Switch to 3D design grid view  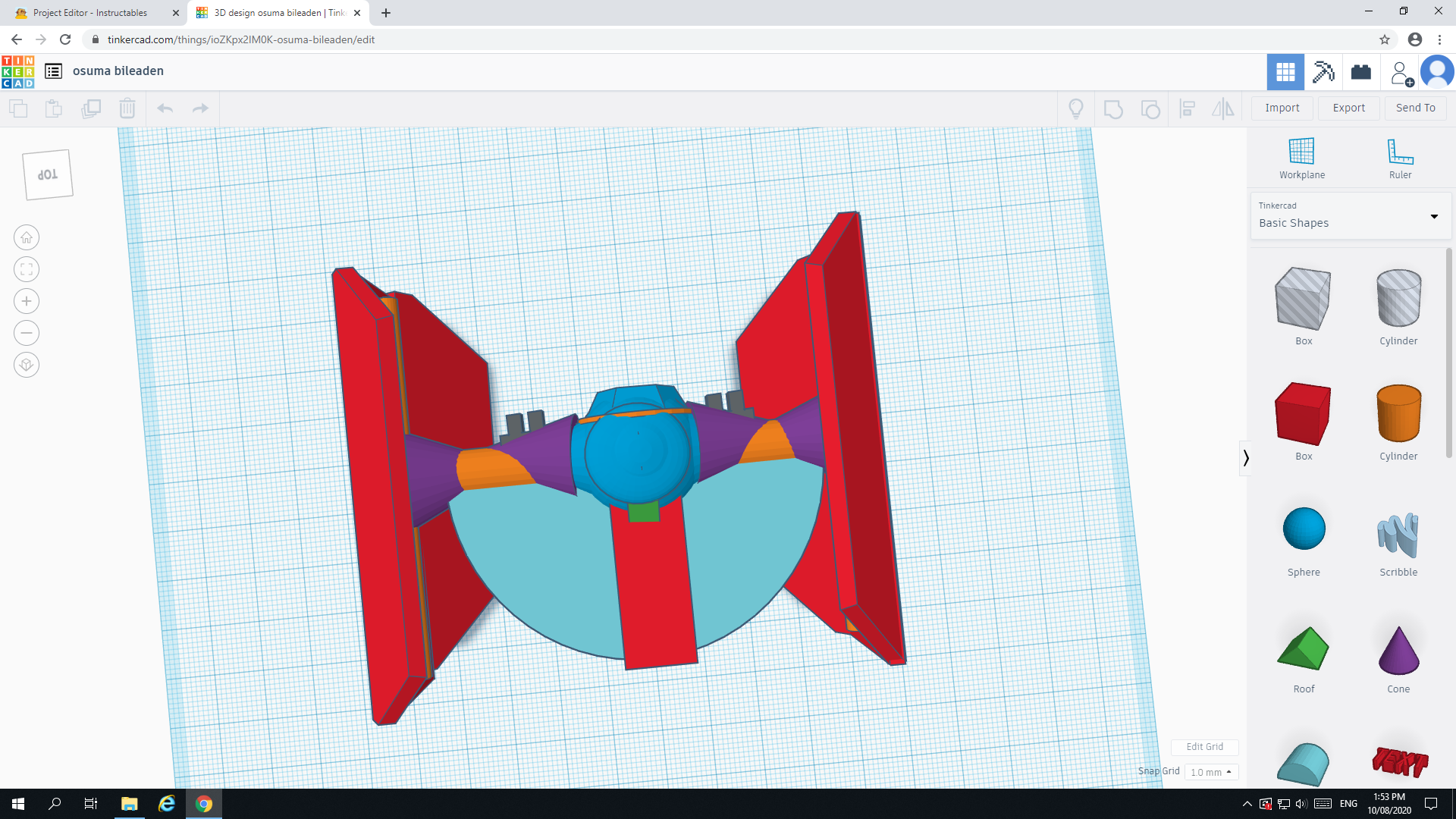1285,72
